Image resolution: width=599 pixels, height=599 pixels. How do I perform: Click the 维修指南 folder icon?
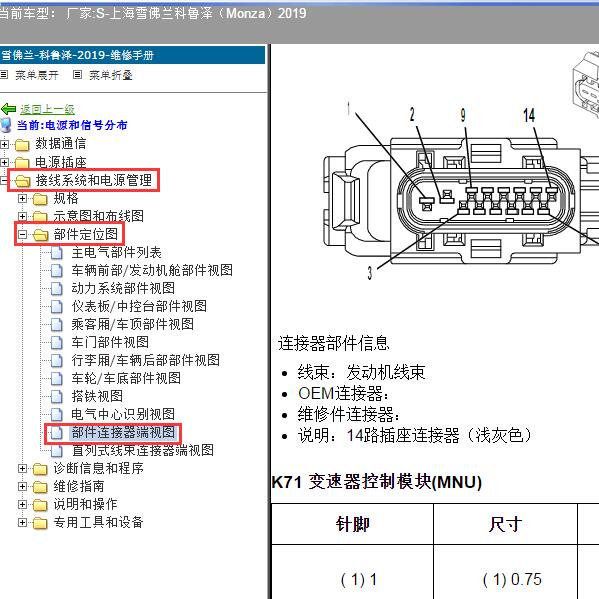tap(40, 487)
